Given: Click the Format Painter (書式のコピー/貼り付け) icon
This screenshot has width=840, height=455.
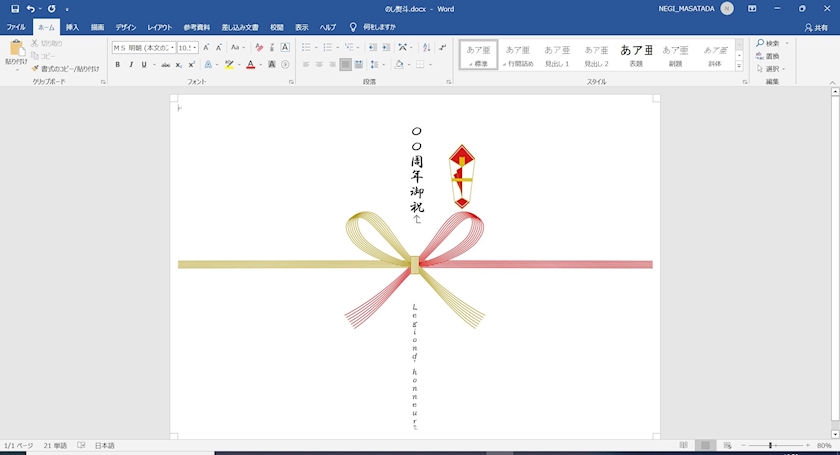Looking at the screenshot, I should (x=35, y=68).
